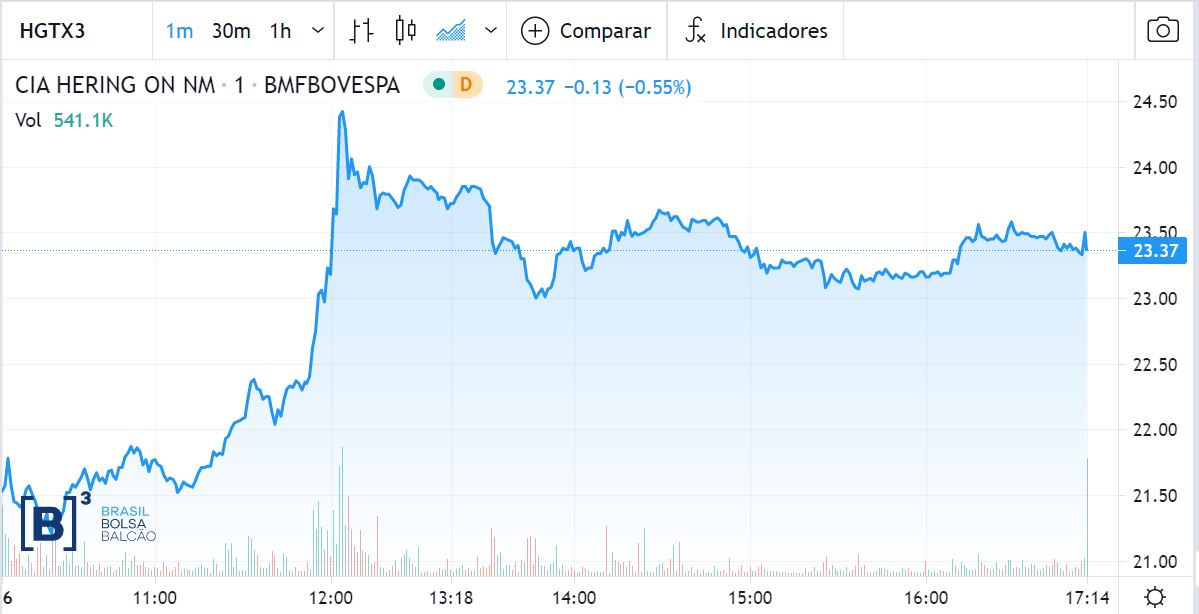This screenshot has height=614, width=1199.
Task: Expand the time interval dropdown arrow
Action: click(x=318, y=31)
